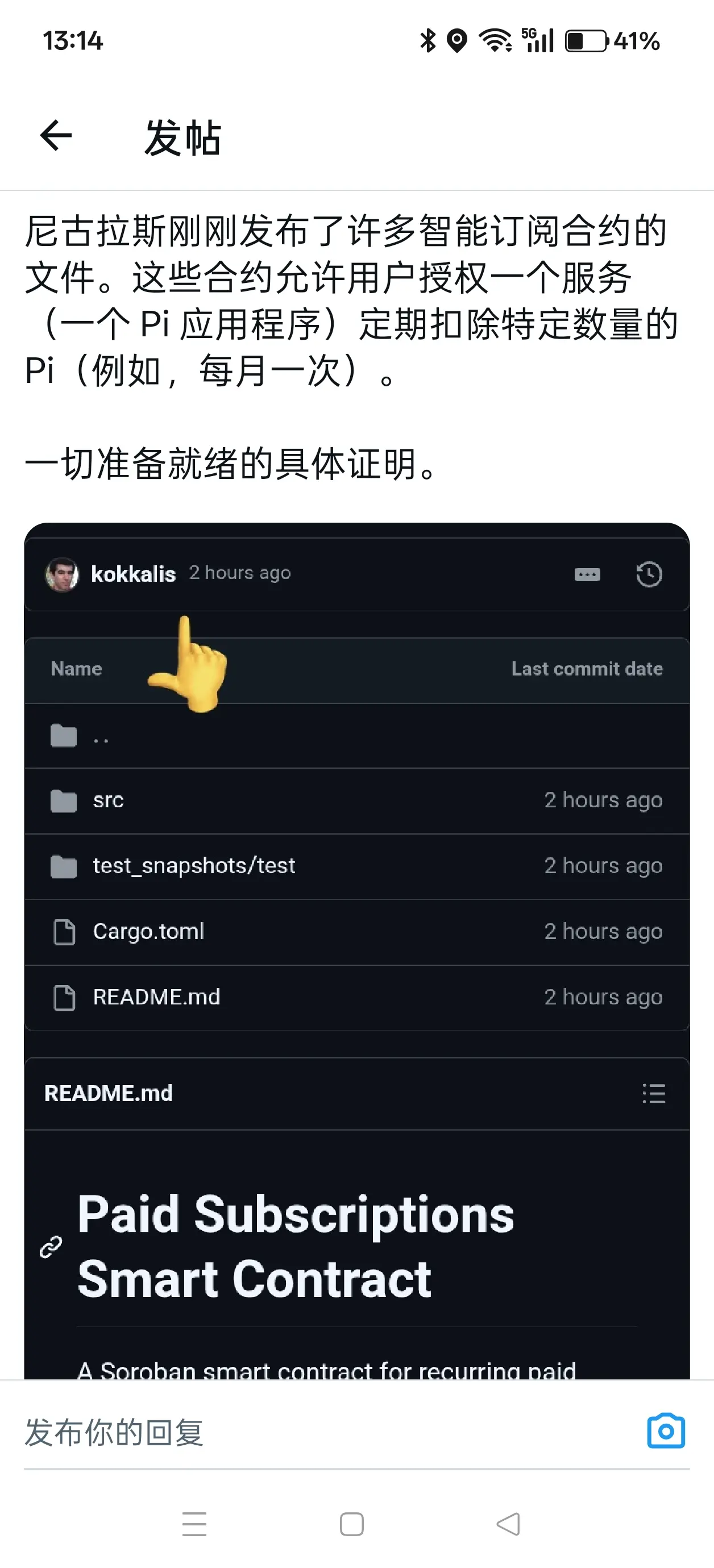Open the Cargo.toml file
The width and height of the screenshot is (714, 1568).
148,931
